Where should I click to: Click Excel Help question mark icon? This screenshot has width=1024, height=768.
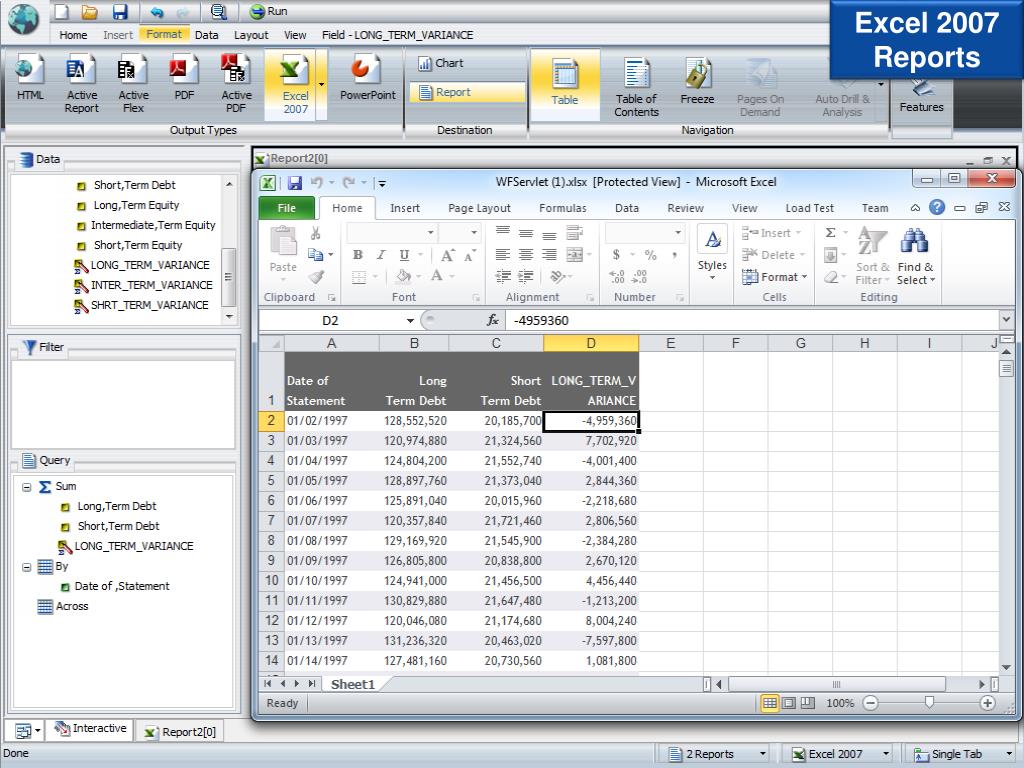tap(936, 207)
